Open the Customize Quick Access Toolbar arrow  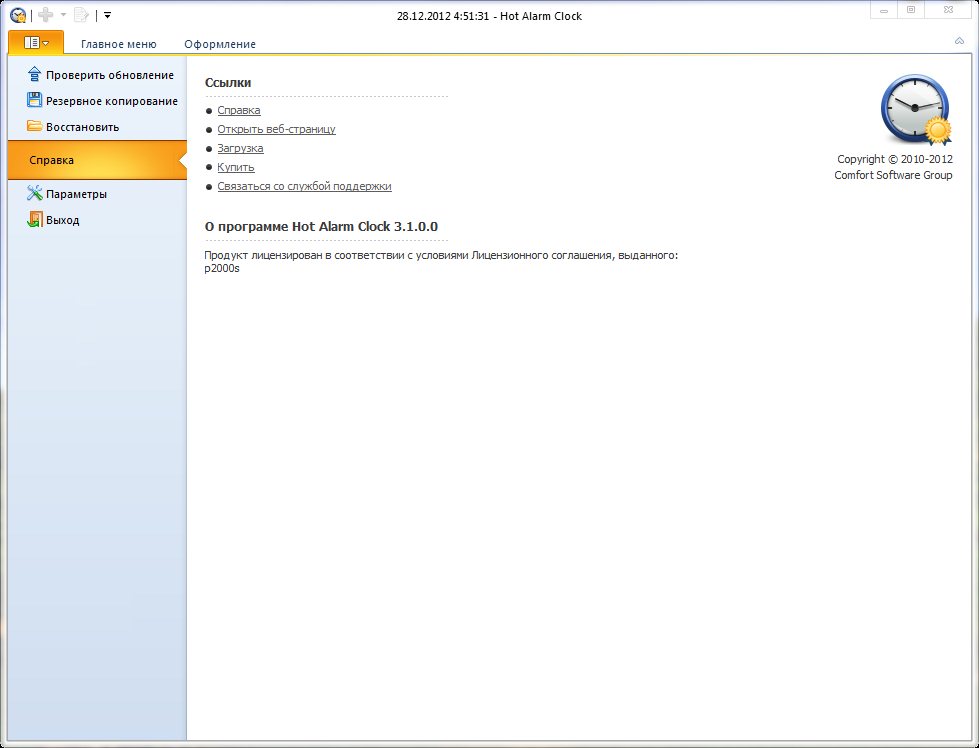tap(107, 15)
